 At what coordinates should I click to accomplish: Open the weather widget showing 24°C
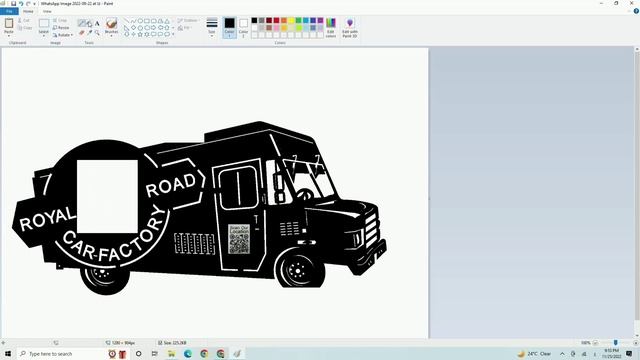pos(534,354)
